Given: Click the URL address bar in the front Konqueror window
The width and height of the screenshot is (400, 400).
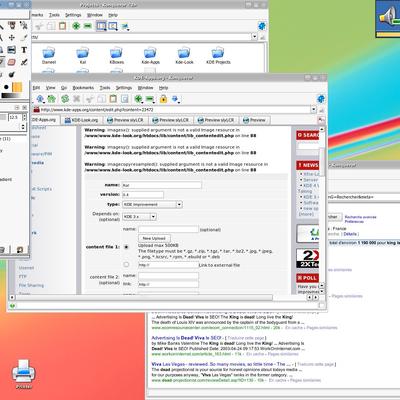Looking at the screenshot, I should (x=172, y=109).
